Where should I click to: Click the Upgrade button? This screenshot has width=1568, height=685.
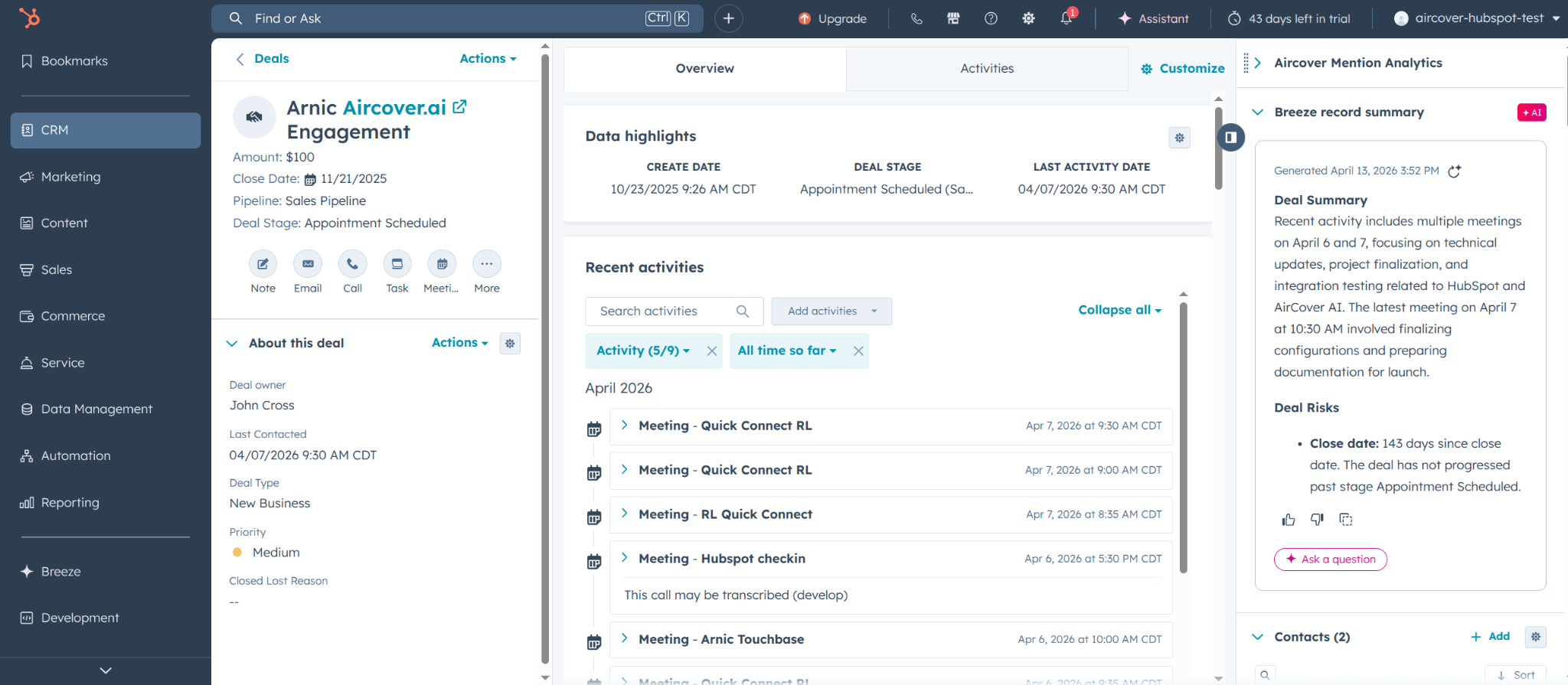point(832,18)
